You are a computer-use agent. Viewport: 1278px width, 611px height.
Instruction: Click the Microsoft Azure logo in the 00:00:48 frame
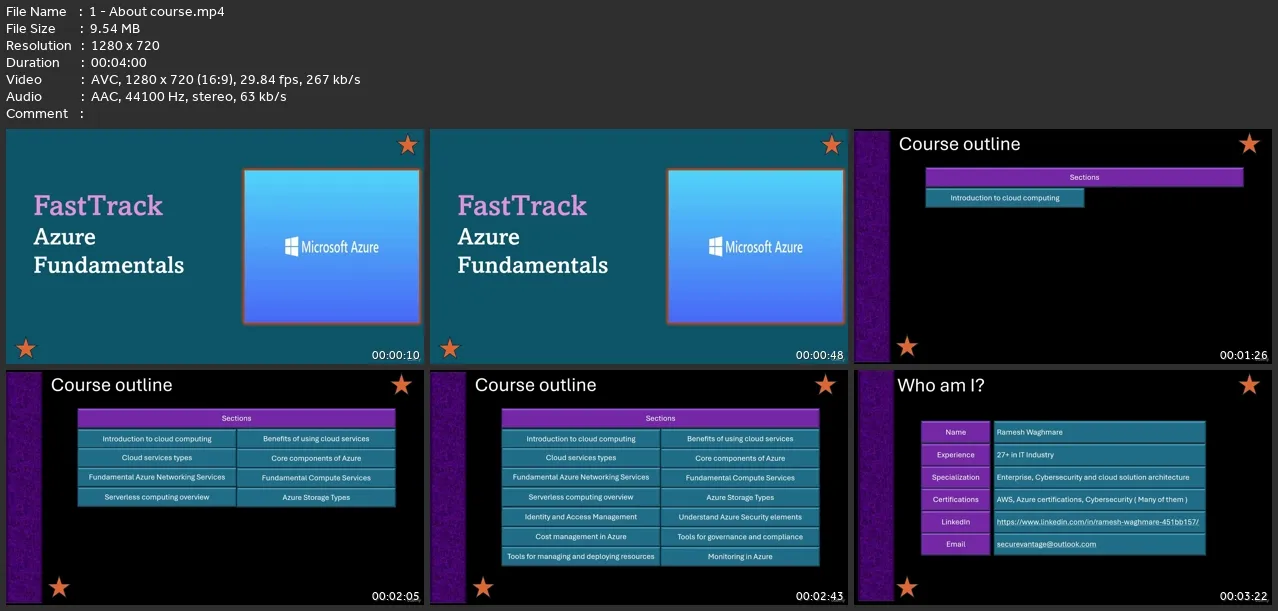pyautogui.click(x=756, y=247)
